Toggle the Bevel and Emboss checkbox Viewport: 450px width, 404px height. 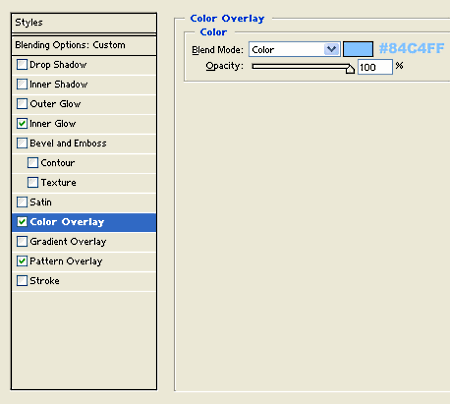(x=22, y=143)
